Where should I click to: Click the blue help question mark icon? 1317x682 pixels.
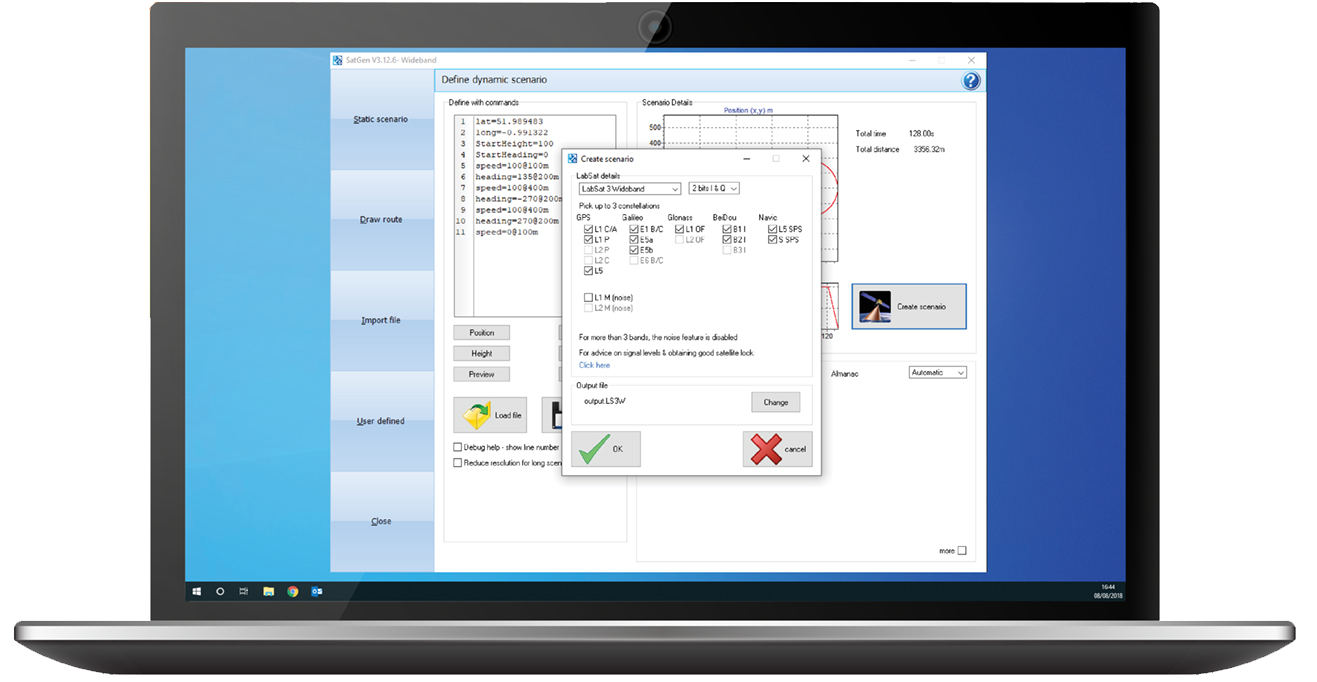click(970, 82)
